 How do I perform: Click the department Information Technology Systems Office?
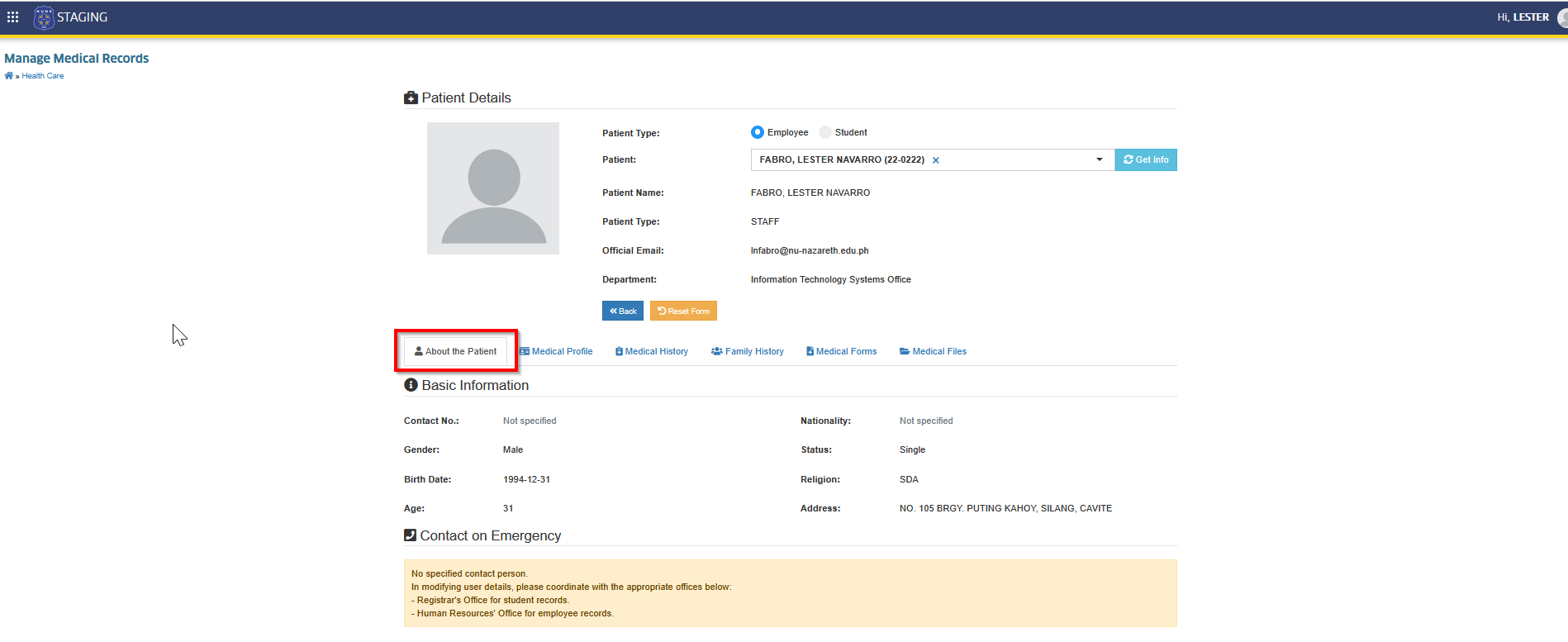tap(831, 279)
